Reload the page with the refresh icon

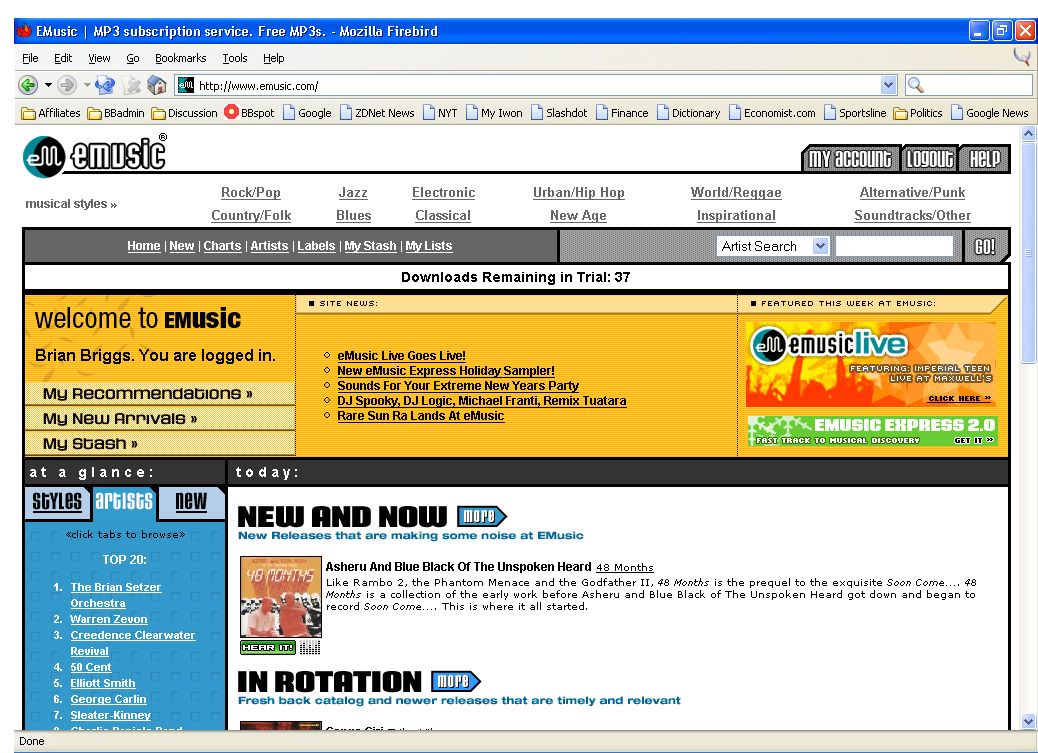(105, 85)
